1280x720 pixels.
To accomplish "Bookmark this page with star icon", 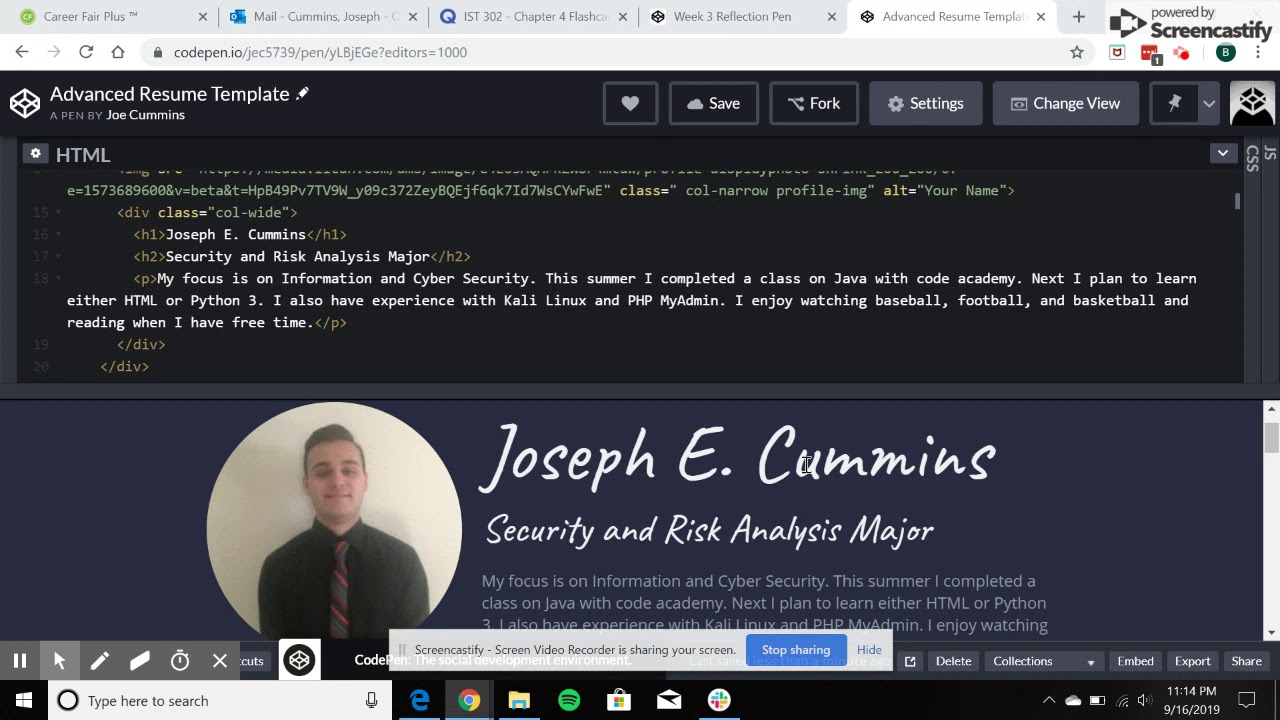I will [x=1076, y=52].
